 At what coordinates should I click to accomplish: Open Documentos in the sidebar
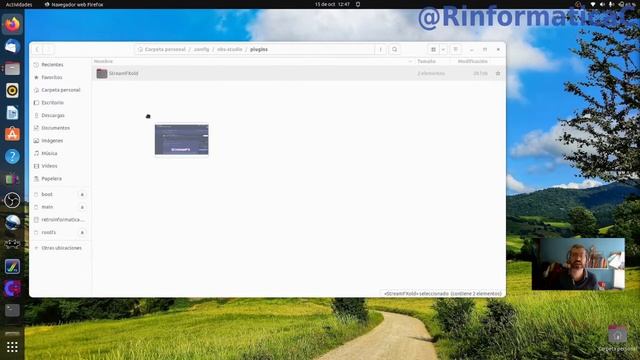point(60,128)
